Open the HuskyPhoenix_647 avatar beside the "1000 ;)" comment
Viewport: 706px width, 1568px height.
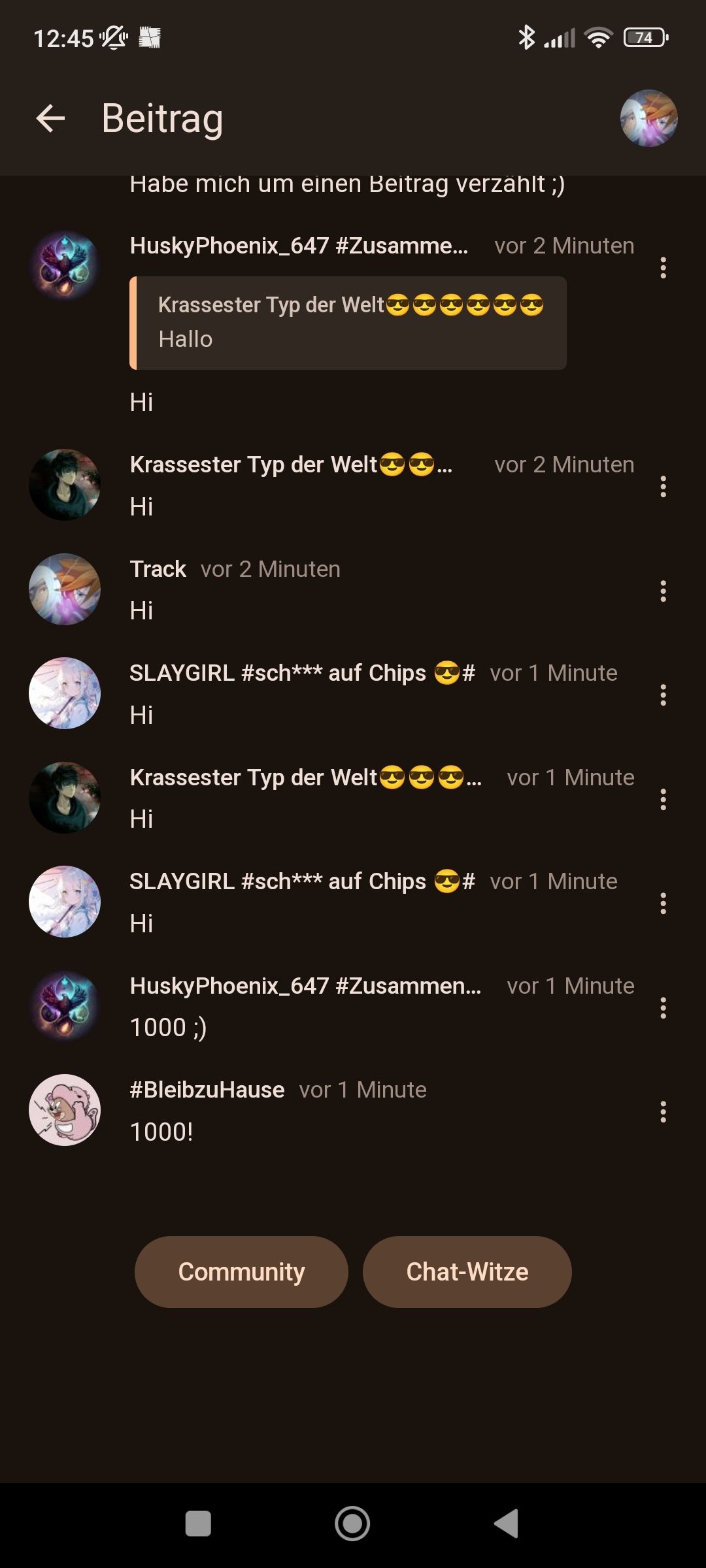[x=65, y=1006]
